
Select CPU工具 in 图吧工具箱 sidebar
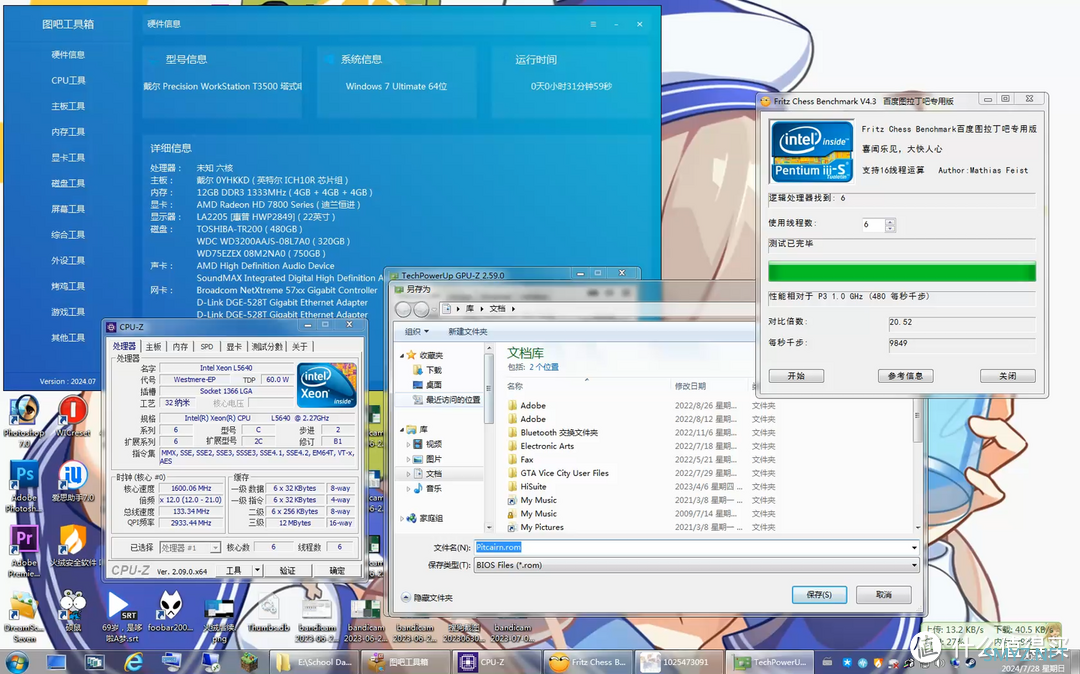[x=68, y=81]
